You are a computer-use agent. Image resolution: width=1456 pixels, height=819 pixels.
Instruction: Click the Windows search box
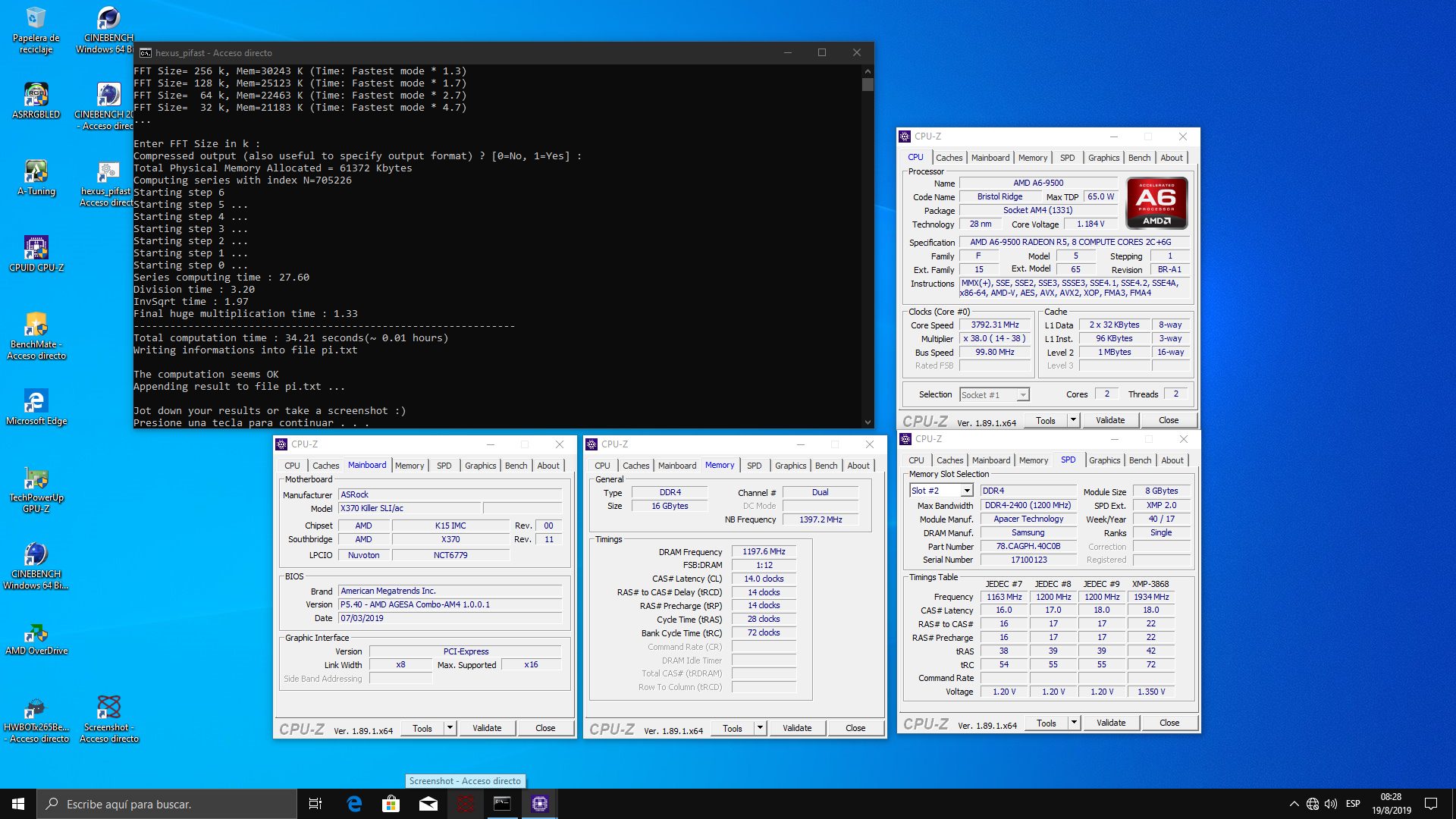(167, 804)
